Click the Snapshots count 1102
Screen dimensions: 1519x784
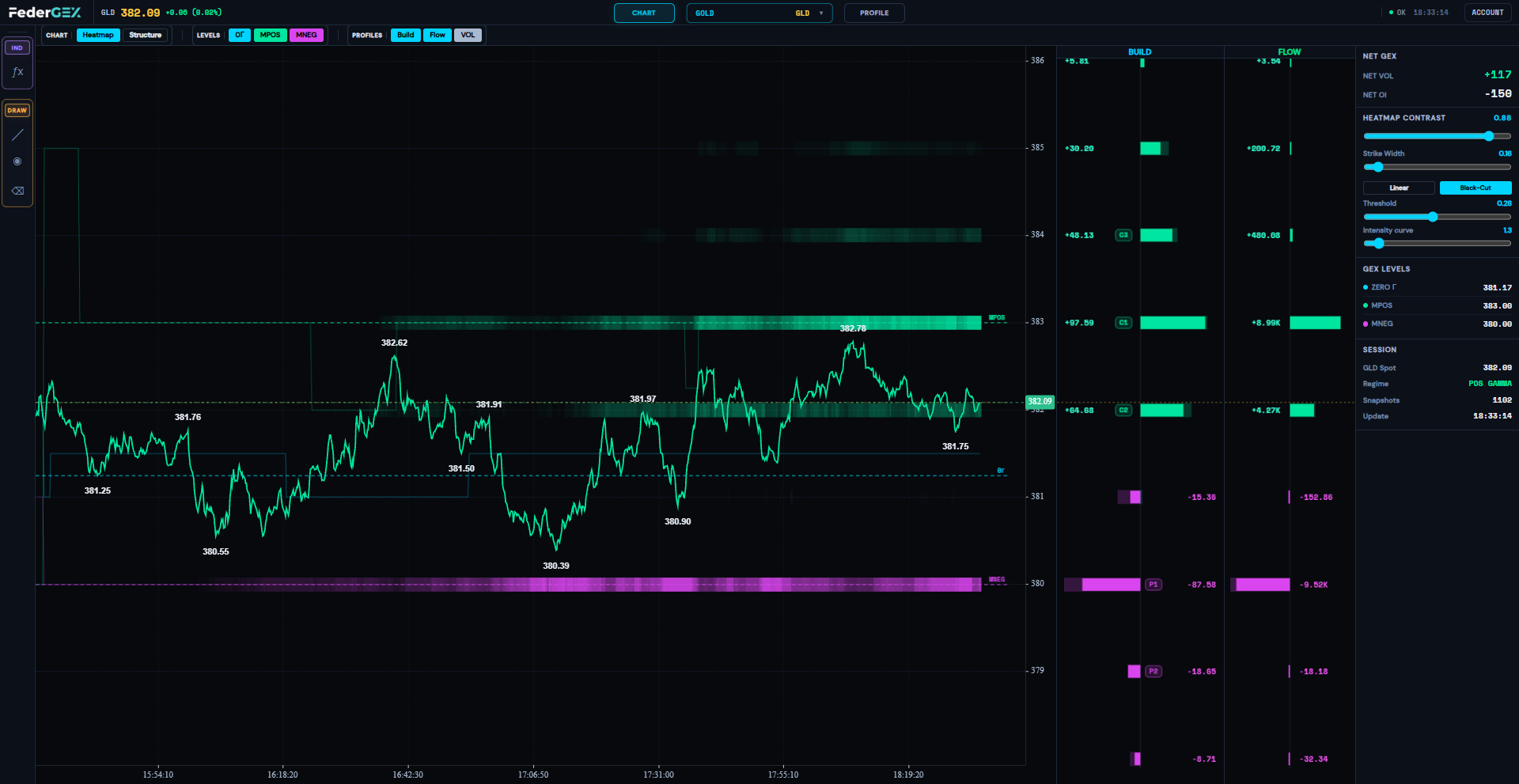(x=1502, y=400)
